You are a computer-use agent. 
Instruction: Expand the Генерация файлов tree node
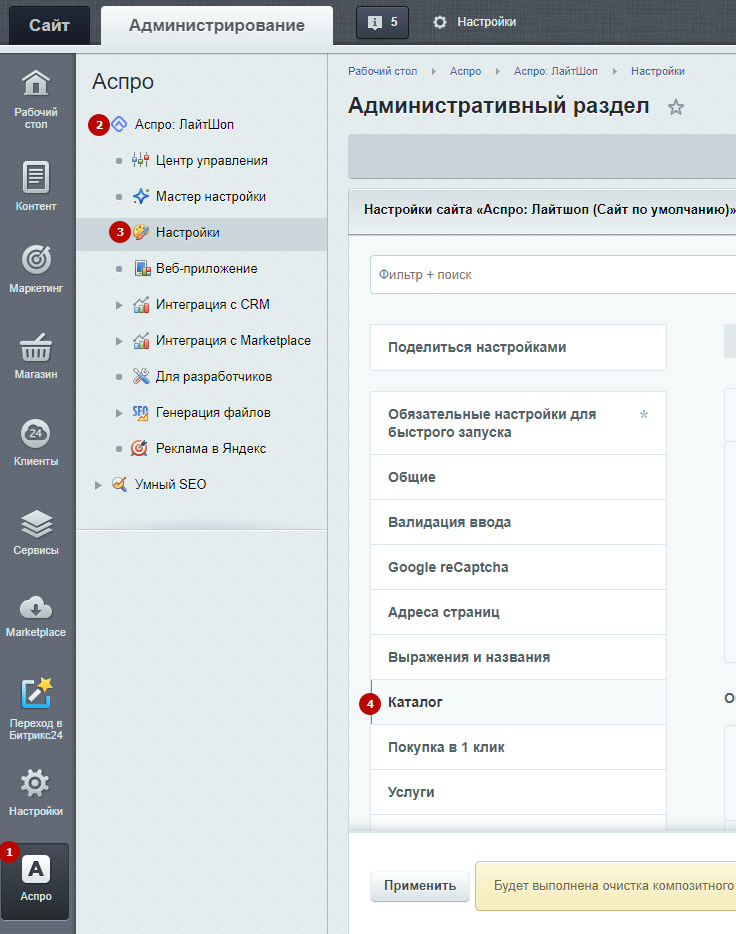point(119,413)
